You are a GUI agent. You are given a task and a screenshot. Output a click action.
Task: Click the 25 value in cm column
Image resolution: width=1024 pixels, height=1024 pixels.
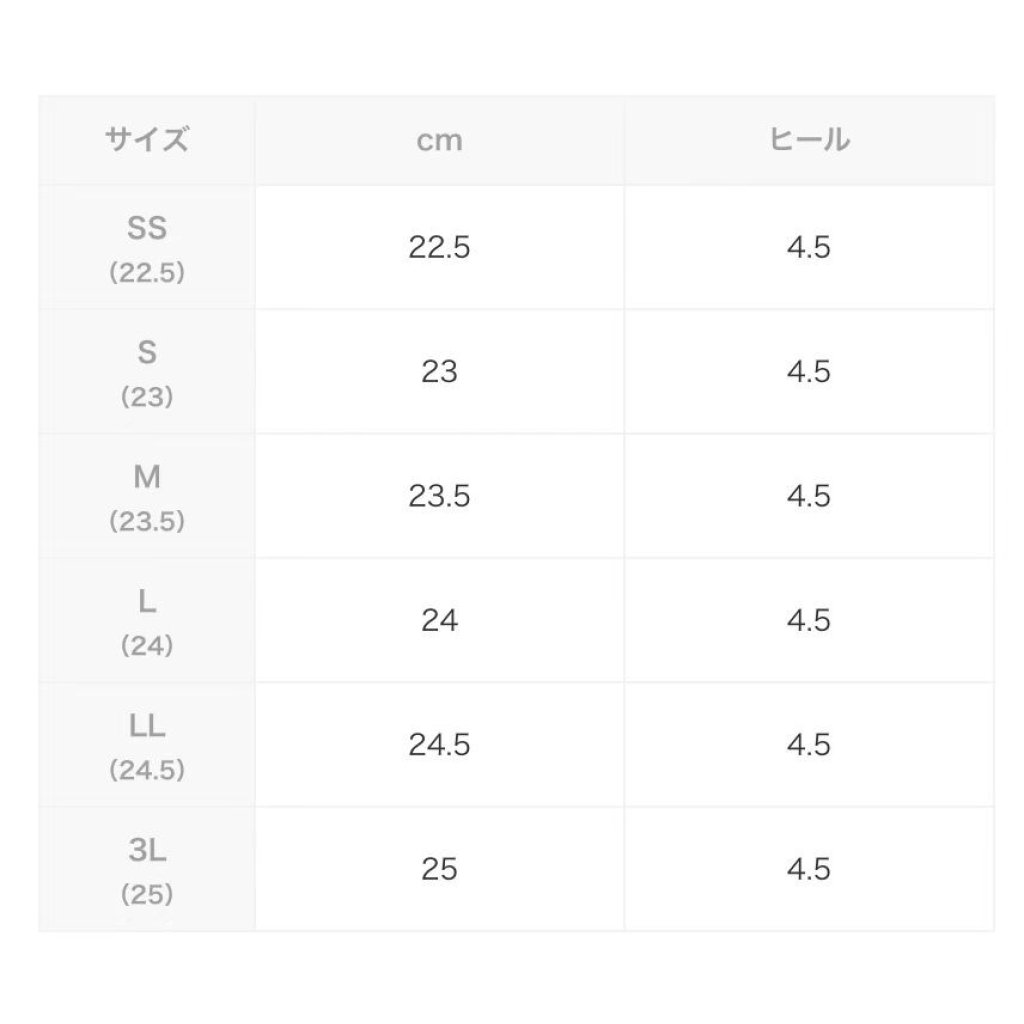coord(439,870)
